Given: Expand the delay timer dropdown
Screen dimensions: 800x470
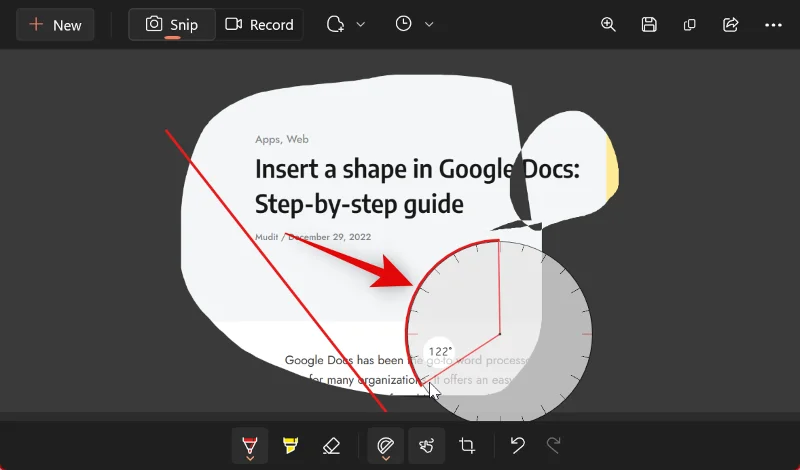Looking at the screenshot, I should pyautogui.click(x=414, y=25).
